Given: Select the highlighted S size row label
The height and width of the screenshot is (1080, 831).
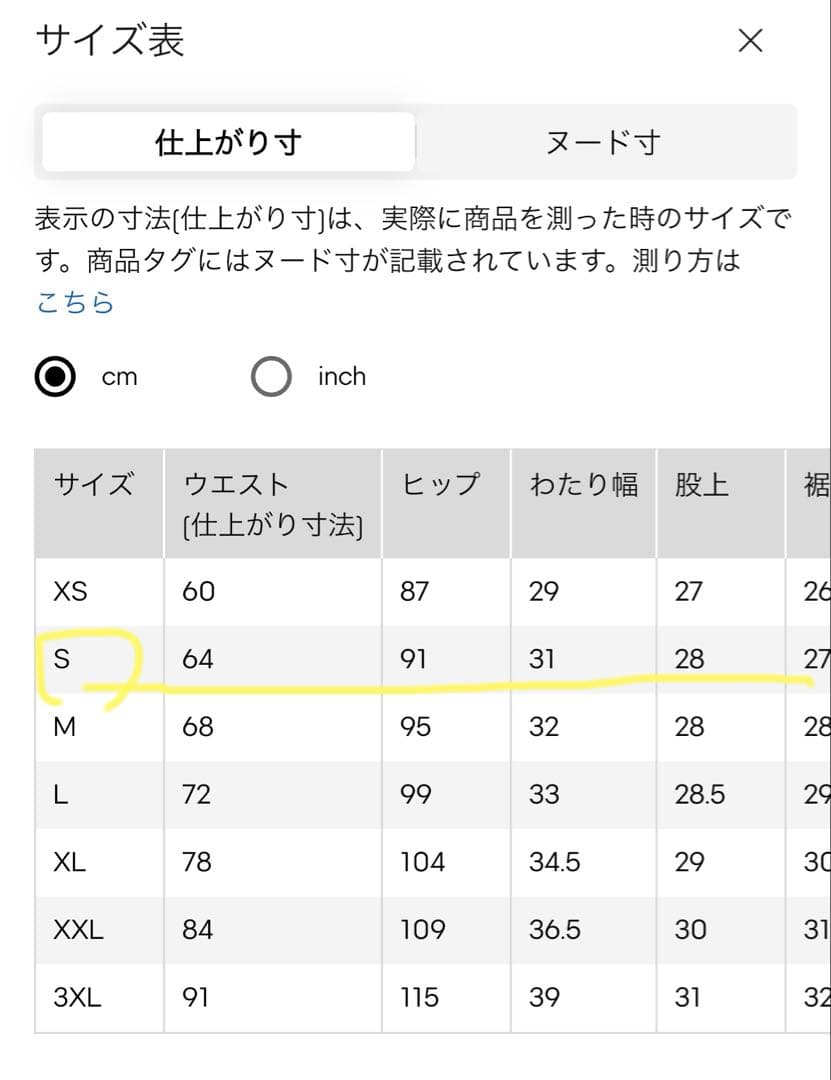Looking at the screenshot, I should tap(61, 658).
